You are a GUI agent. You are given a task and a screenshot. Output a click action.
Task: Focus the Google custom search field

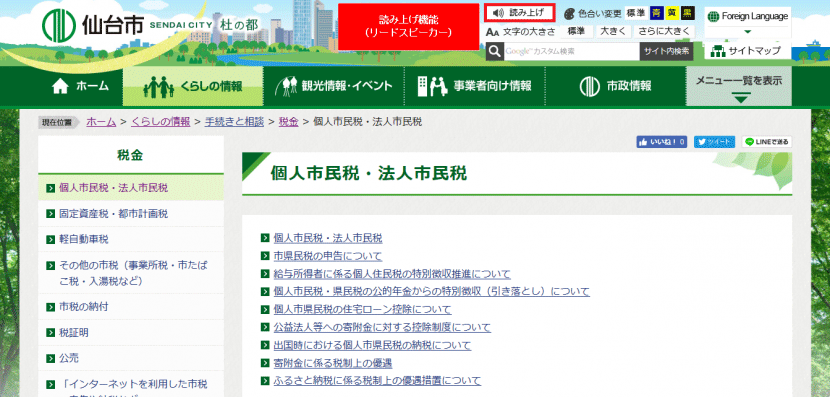pos(572,51)
